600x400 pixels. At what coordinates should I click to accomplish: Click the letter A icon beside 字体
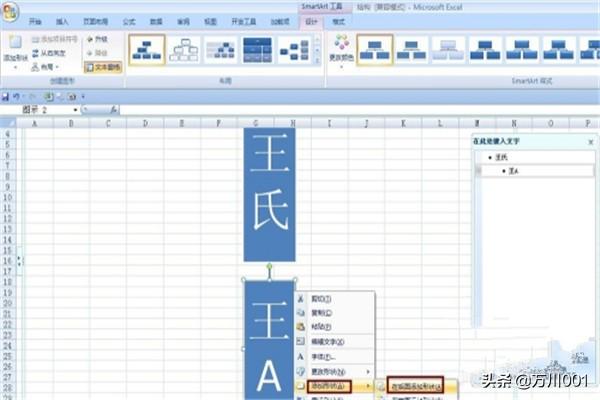pos(301,357)
